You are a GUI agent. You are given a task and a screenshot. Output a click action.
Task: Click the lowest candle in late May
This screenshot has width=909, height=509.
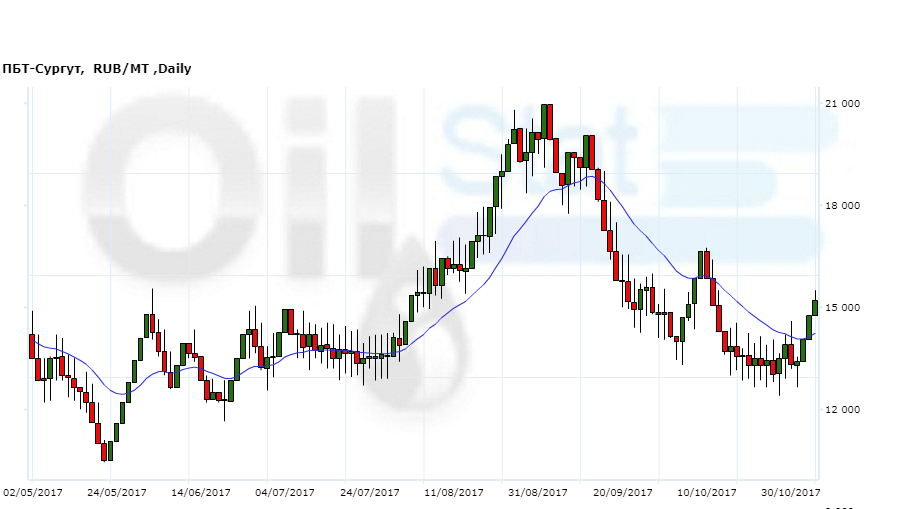104,452
